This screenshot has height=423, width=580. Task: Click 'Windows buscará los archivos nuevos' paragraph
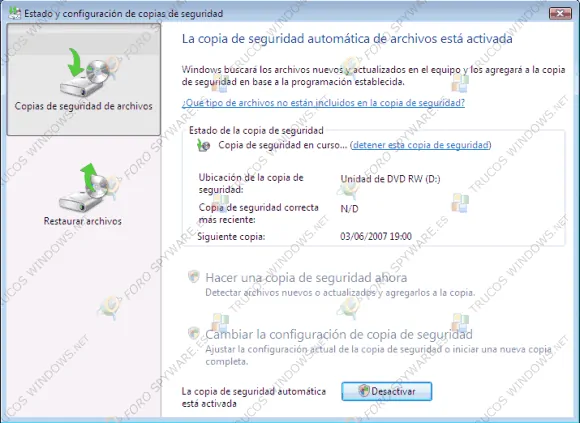(x=373, y=76)
